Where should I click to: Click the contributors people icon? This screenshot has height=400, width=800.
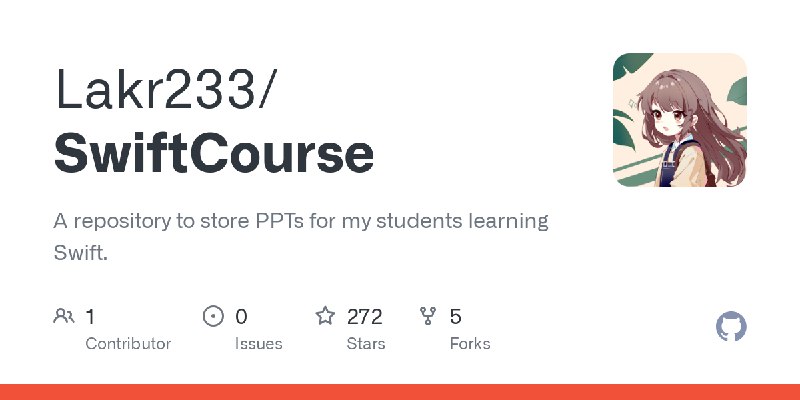point(63,317)
